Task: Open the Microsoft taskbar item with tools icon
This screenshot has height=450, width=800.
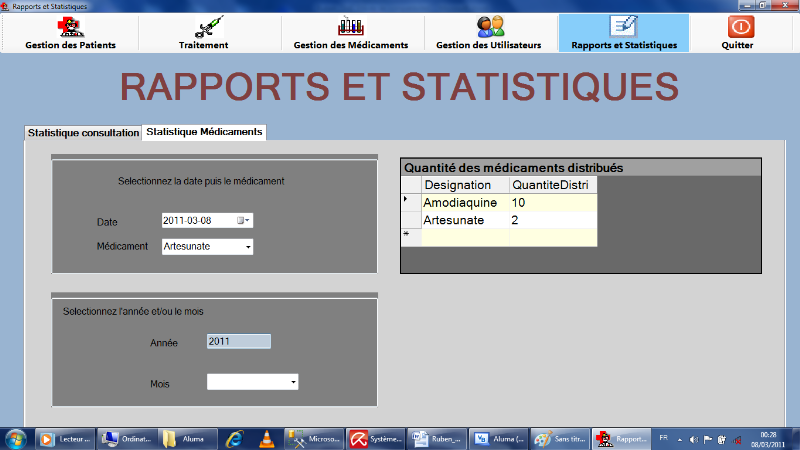Action: click(x=314, y=439)
